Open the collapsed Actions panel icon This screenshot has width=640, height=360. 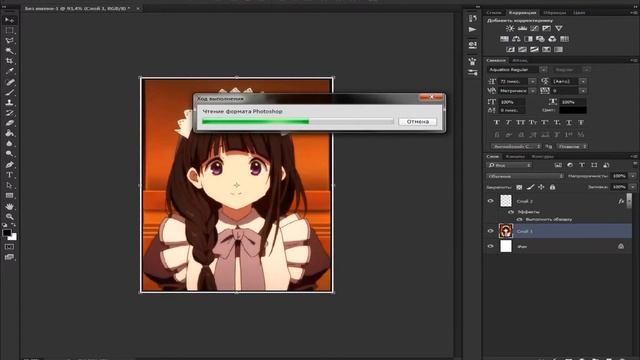point(473,30)
